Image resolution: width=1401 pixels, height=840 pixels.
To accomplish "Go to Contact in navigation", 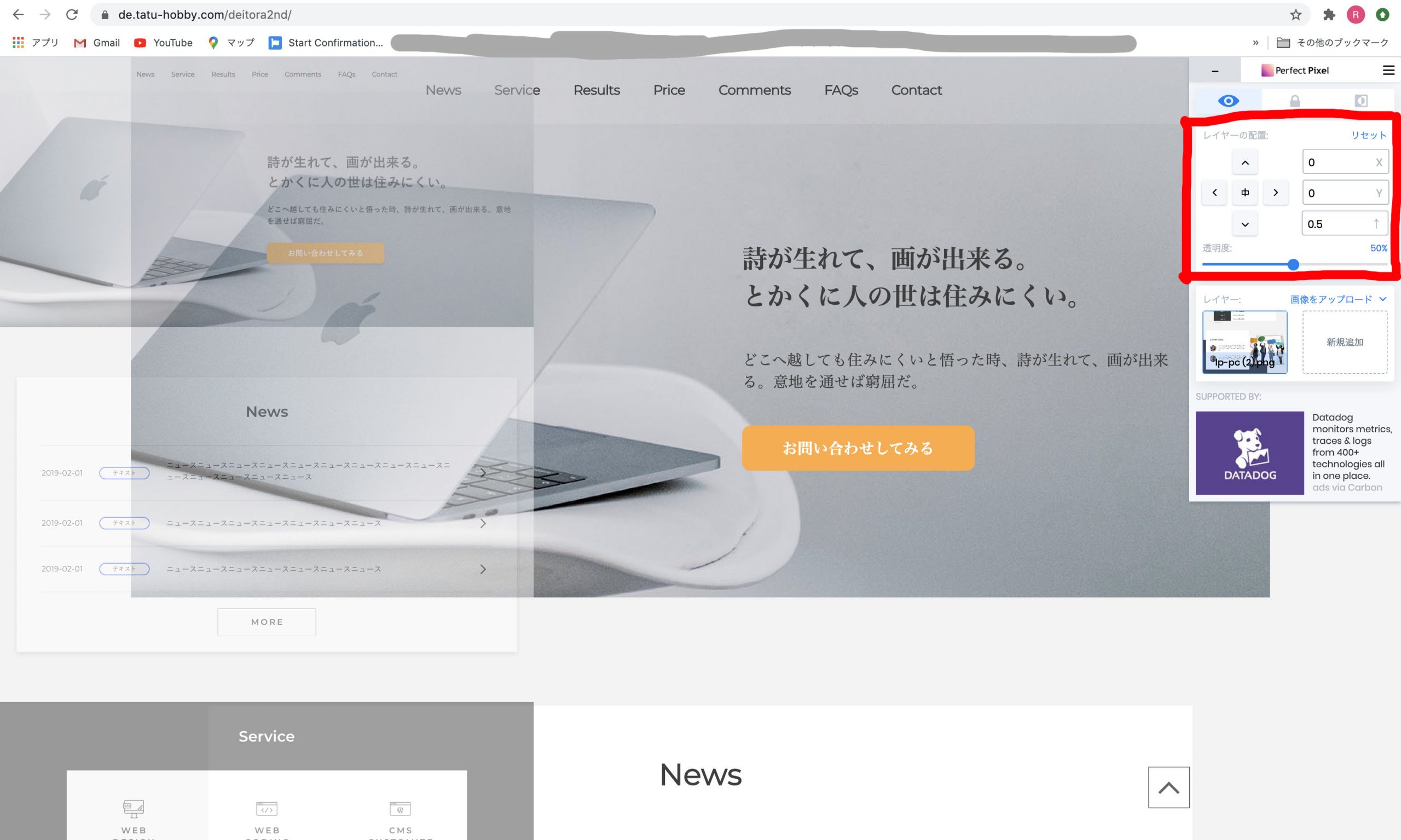I will [916, 90].
